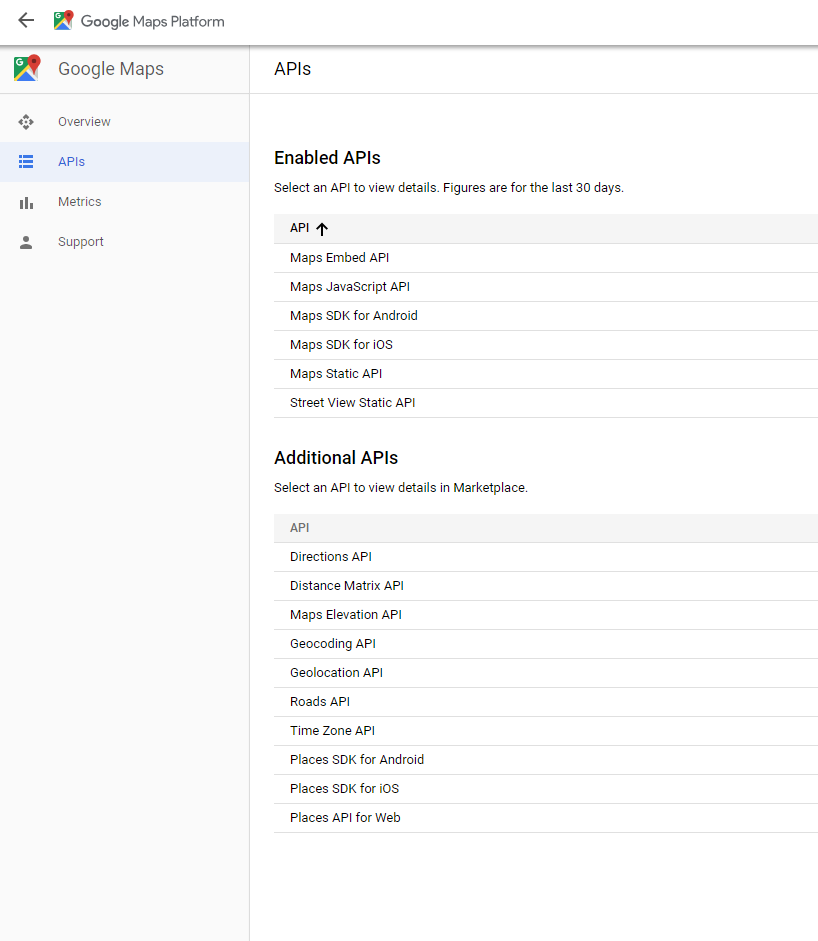Image resolution: width=818 pixels, height=941 pixels.
Task: View Distance Matrix API in Marketplace
Action: 546,586
